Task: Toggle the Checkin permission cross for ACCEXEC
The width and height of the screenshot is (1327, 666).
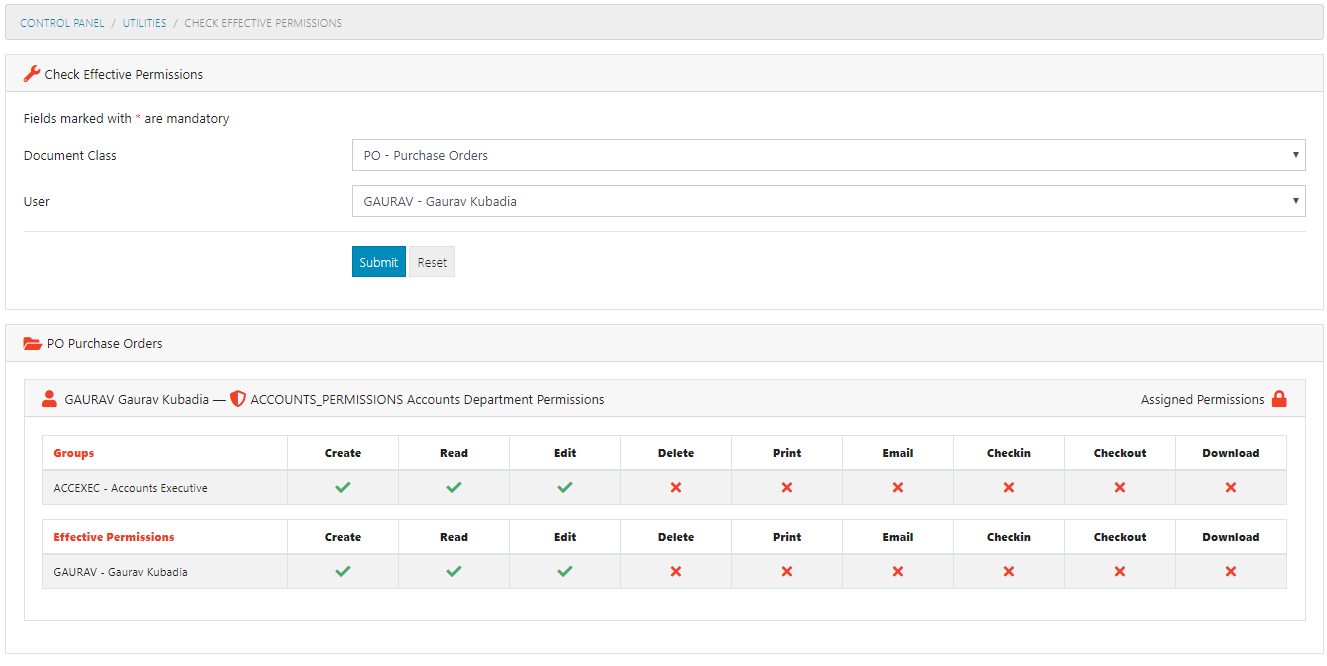Action: point(1008,487)
